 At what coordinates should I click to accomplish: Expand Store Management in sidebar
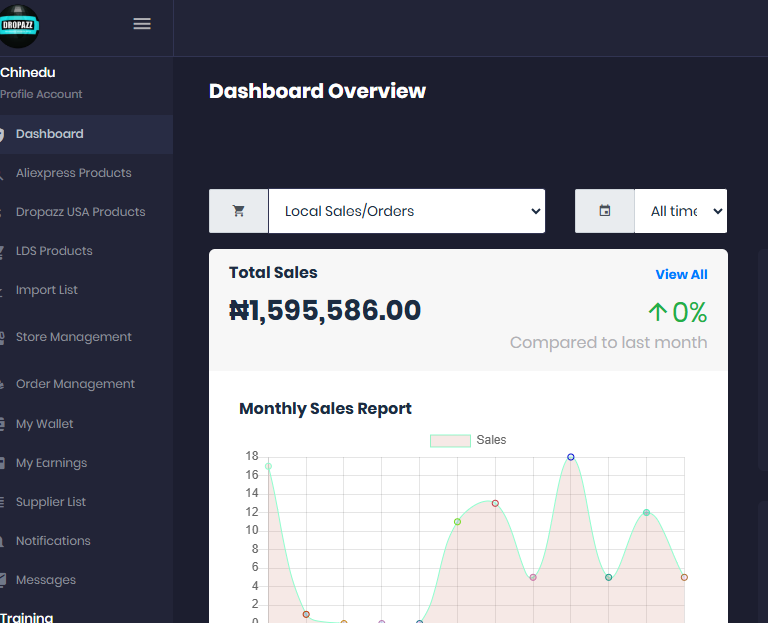pyautogui.click(x=73, y=337)
